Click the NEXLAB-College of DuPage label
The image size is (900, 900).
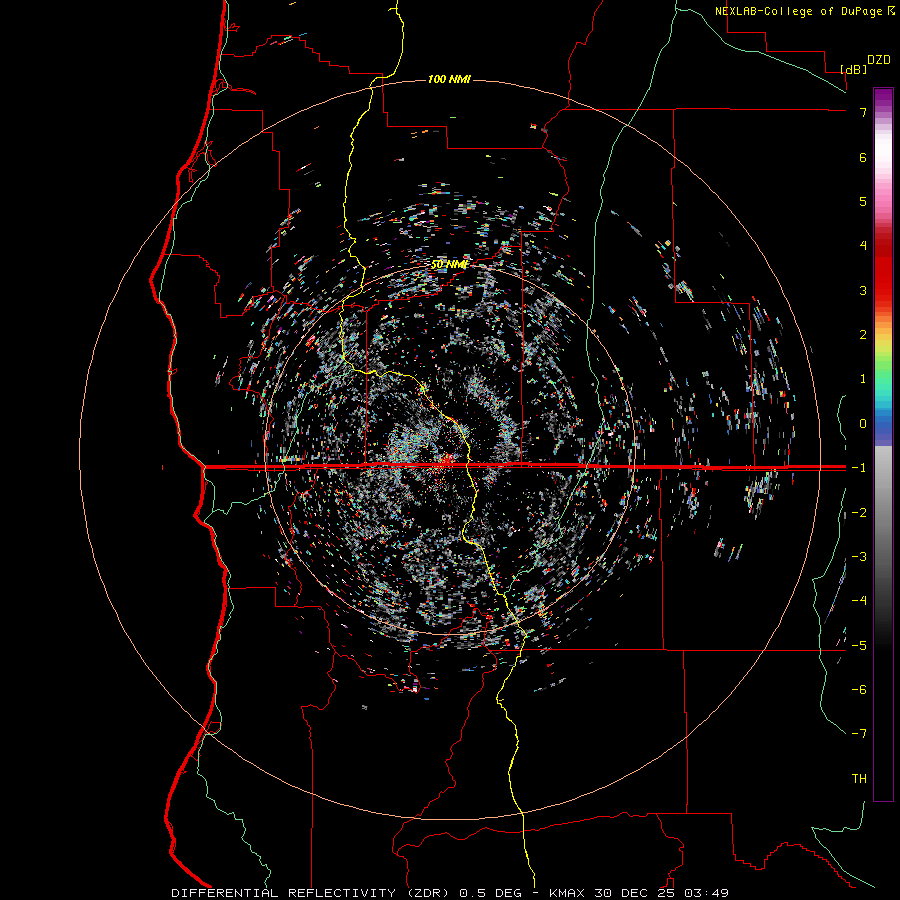tap(800, 11)
